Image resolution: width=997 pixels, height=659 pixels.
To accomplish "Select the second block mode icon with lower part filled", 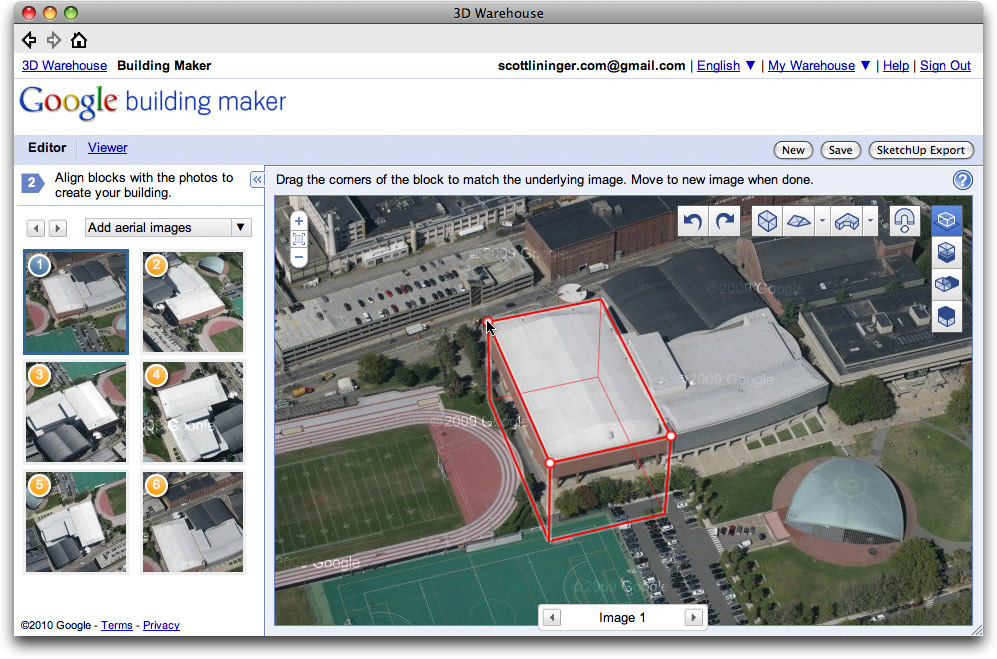I will tap(946, 252).
